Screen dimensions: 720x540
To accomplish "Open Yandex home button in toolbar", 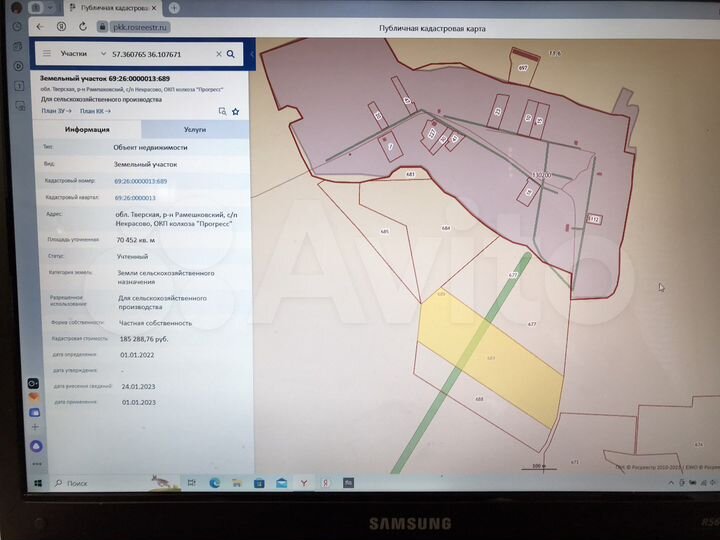I will pyautogui.click(x=62, y=27).
